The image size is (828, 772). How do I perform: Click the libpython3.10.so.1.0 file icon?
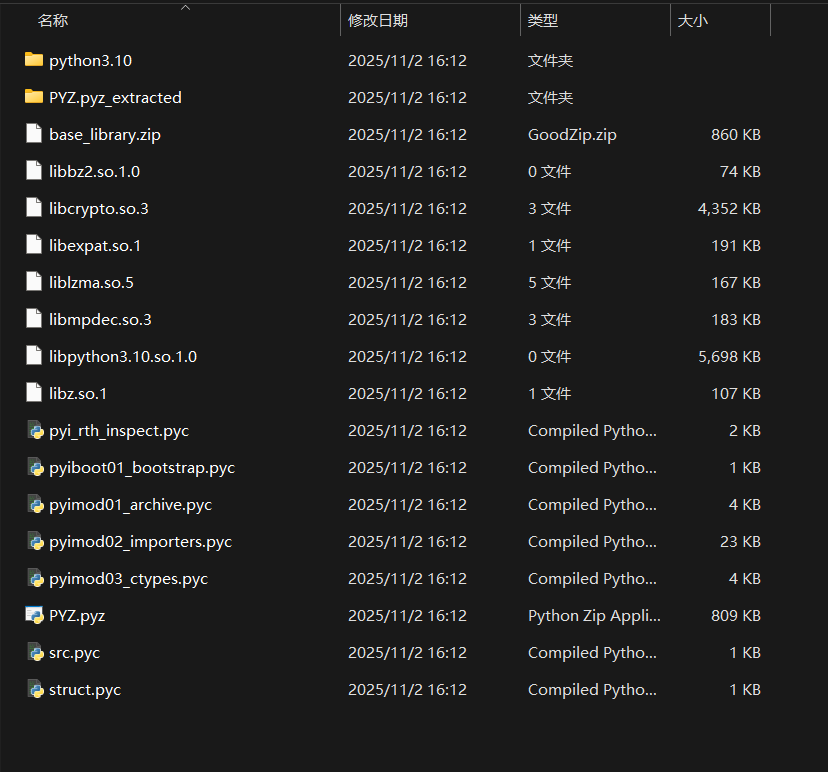(34, 356)
